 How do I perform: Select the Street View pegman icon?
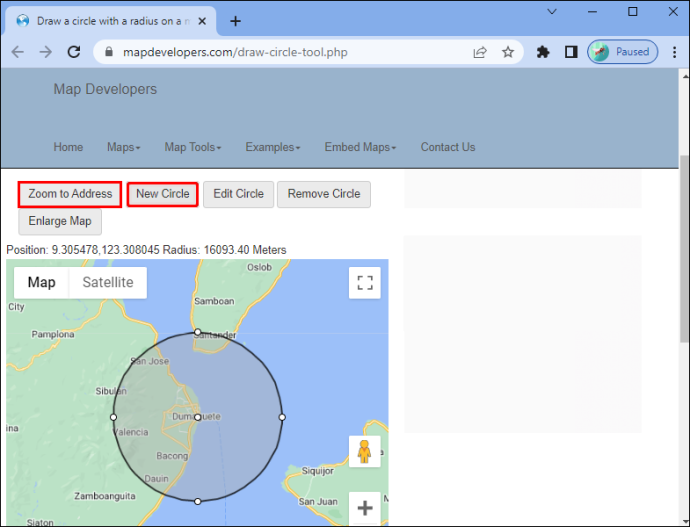click(364, 451)
